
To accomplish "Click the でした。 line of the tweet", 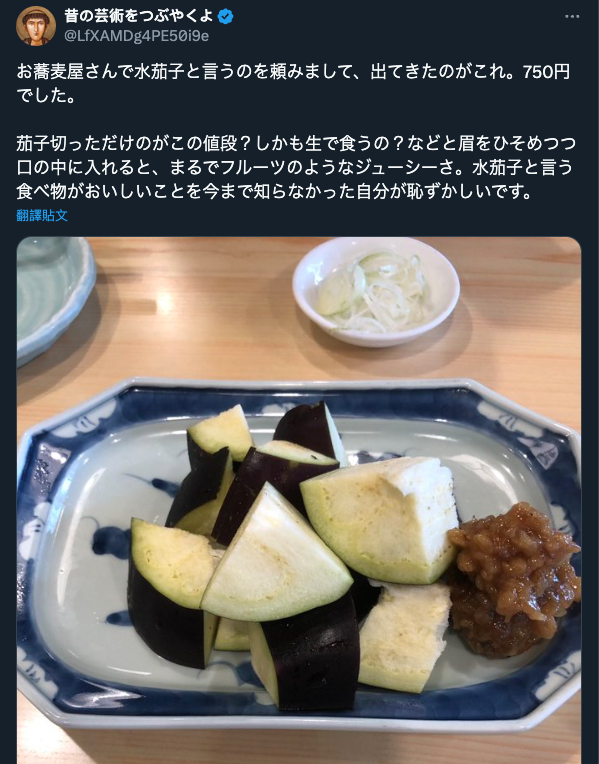I will click(47, 96).
